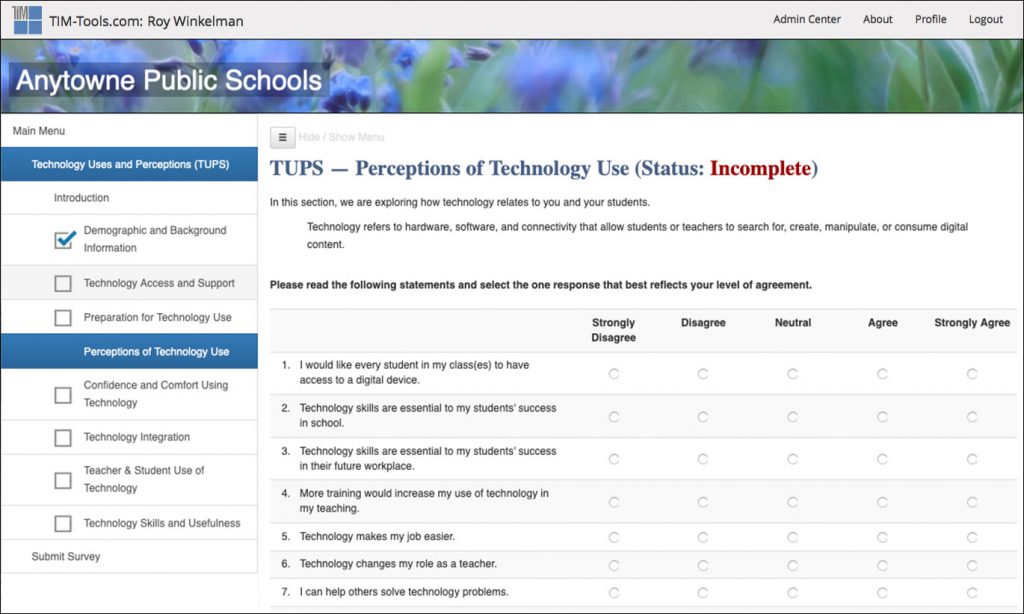Select Agree for statement 2 on school success
The width and height of the screenshot is (1024, 614).
click(882, 416)
